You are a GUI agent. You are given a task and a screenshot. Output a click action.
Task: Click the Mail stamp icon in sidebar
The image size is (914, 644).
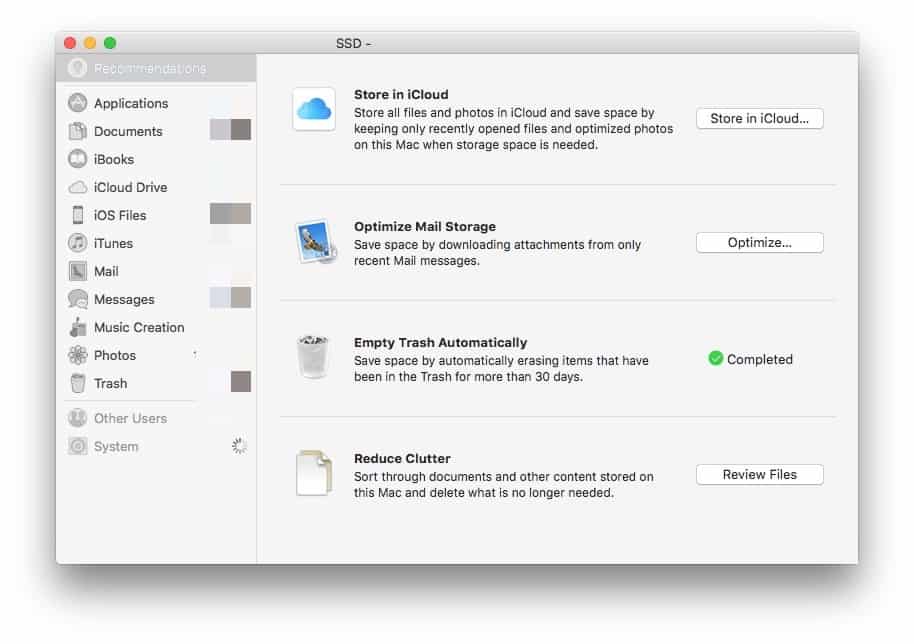pyautogui.click(x=77, y=271)
